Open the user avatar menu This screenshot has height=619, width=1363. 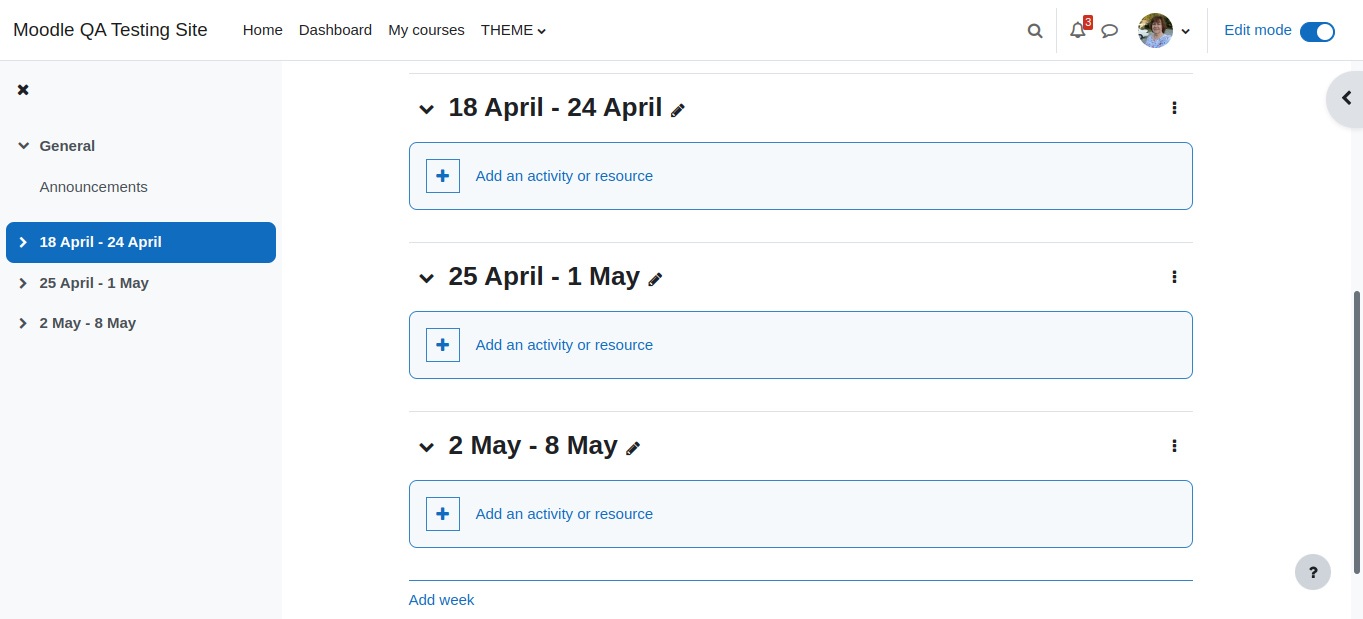point(1164,31)
